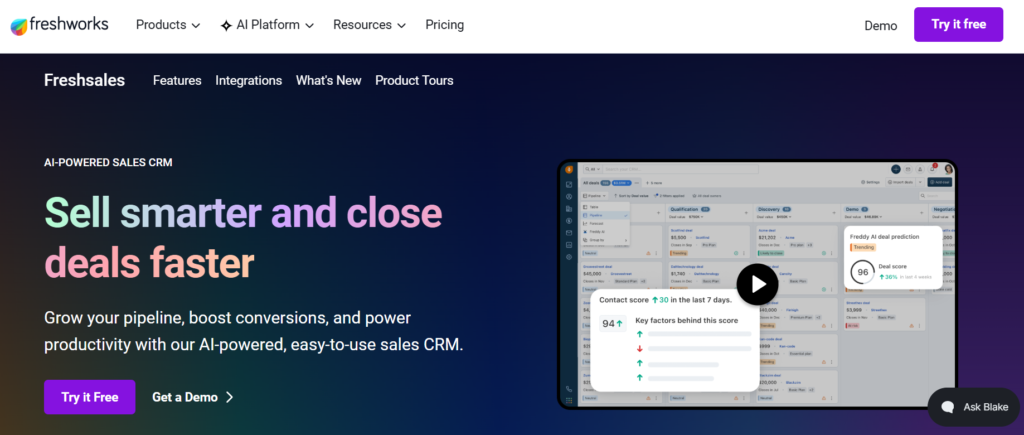This screenshot has width=1024, height=435.
Task: Click the Freshsales product name link
Action: pyautogui.click(x=84, y=80)
